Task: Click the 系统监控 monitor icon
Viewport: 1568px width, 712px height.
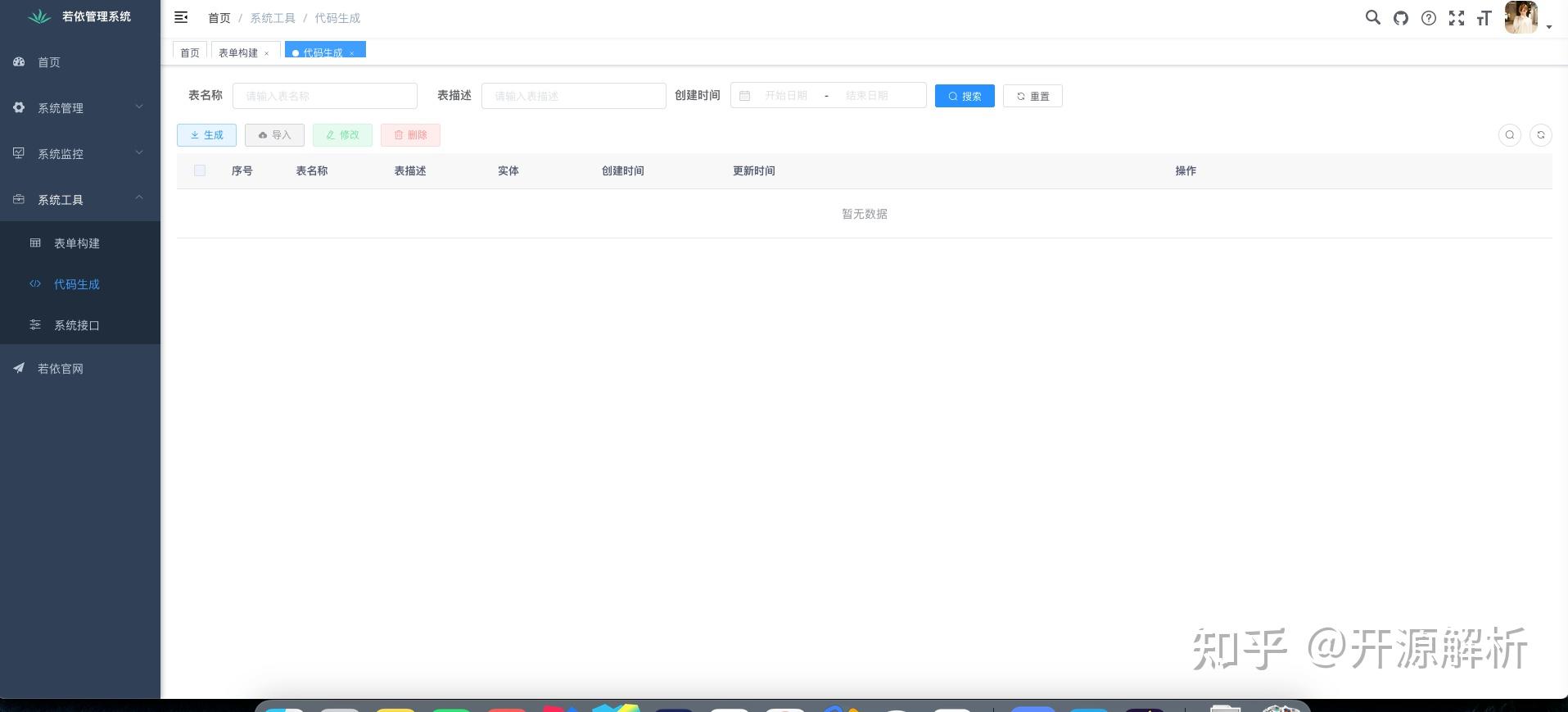Action: [x=19, y=153]
